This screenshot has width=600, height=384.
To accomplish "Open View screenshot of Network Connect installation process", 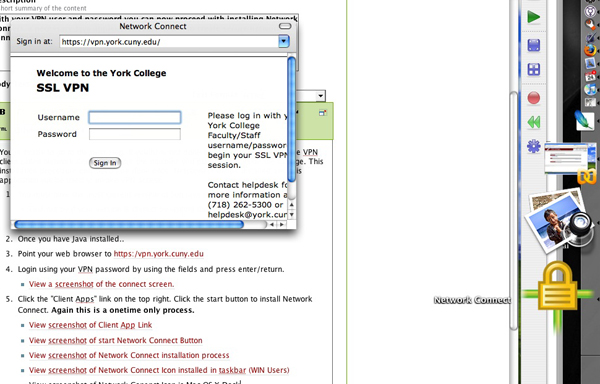I will [129, 355].
